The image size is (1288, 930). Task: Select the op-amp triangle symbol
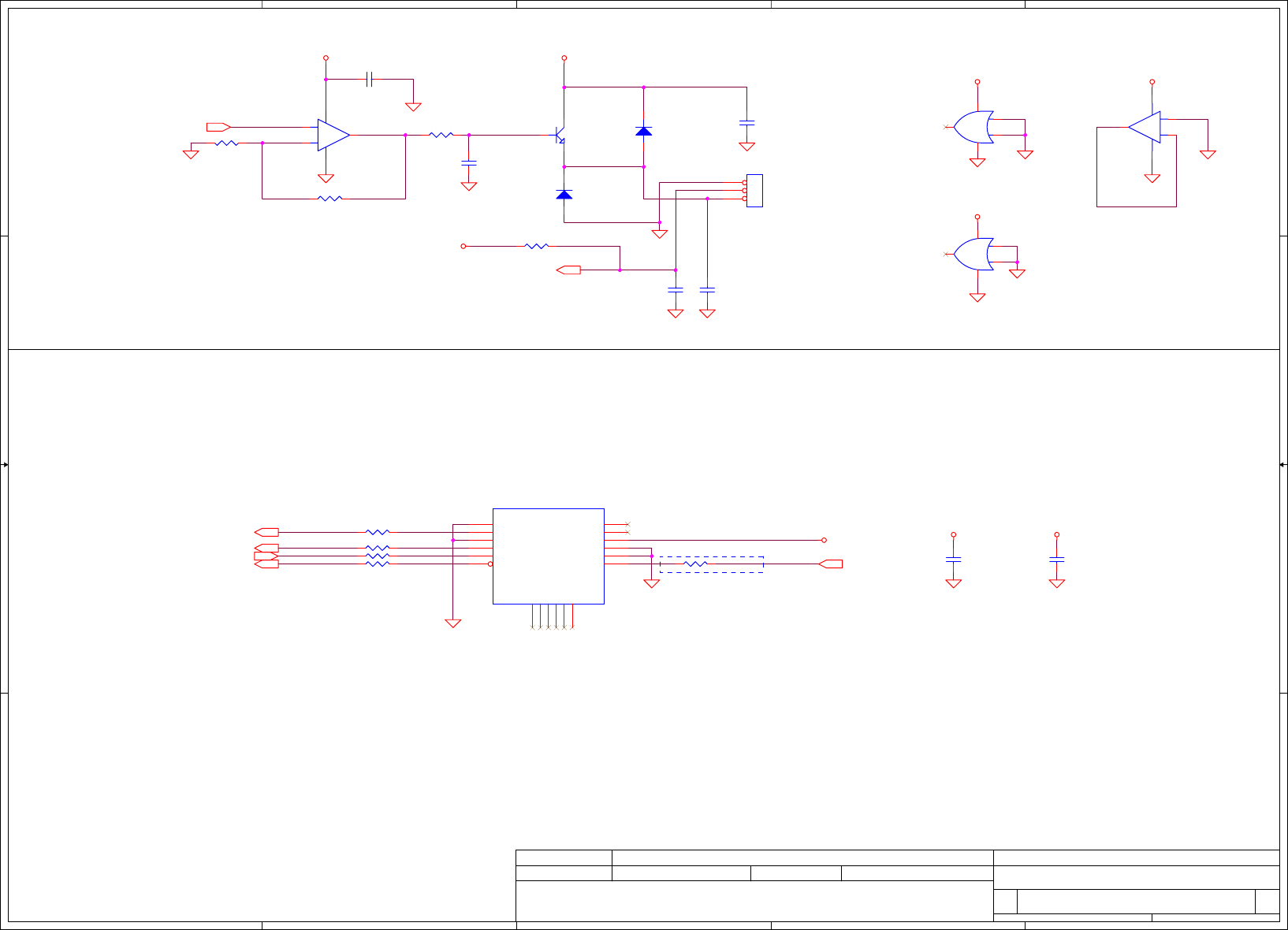333,135
